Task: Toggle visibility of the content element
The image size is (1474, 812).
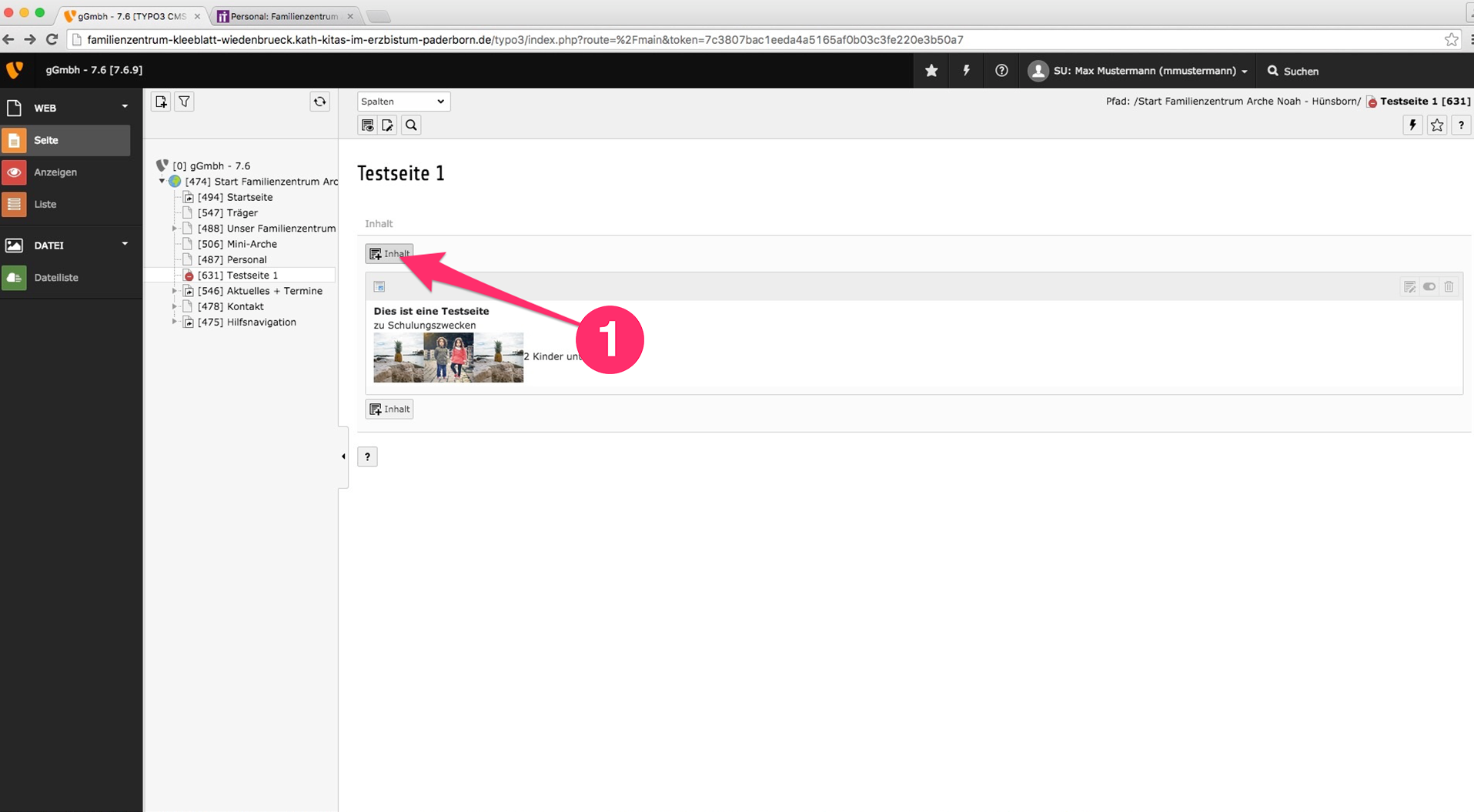Action: tap(1429, 287)
